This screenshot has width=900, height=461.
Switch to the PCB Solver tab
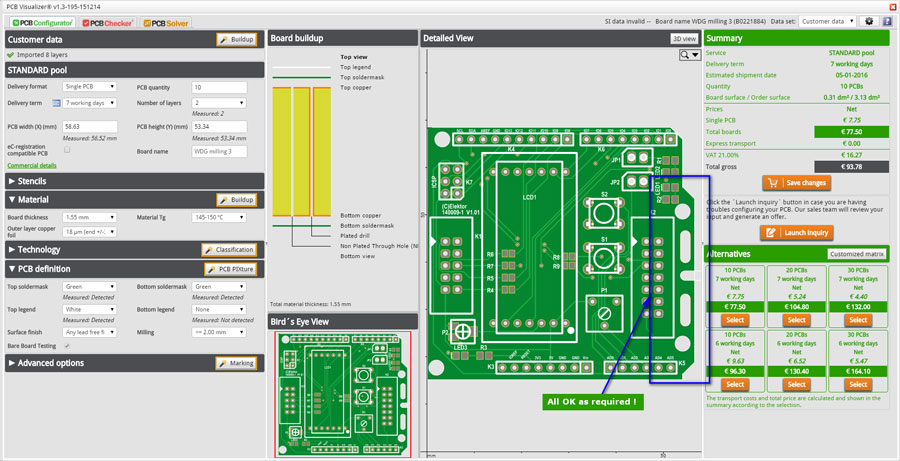click(166, 23)
